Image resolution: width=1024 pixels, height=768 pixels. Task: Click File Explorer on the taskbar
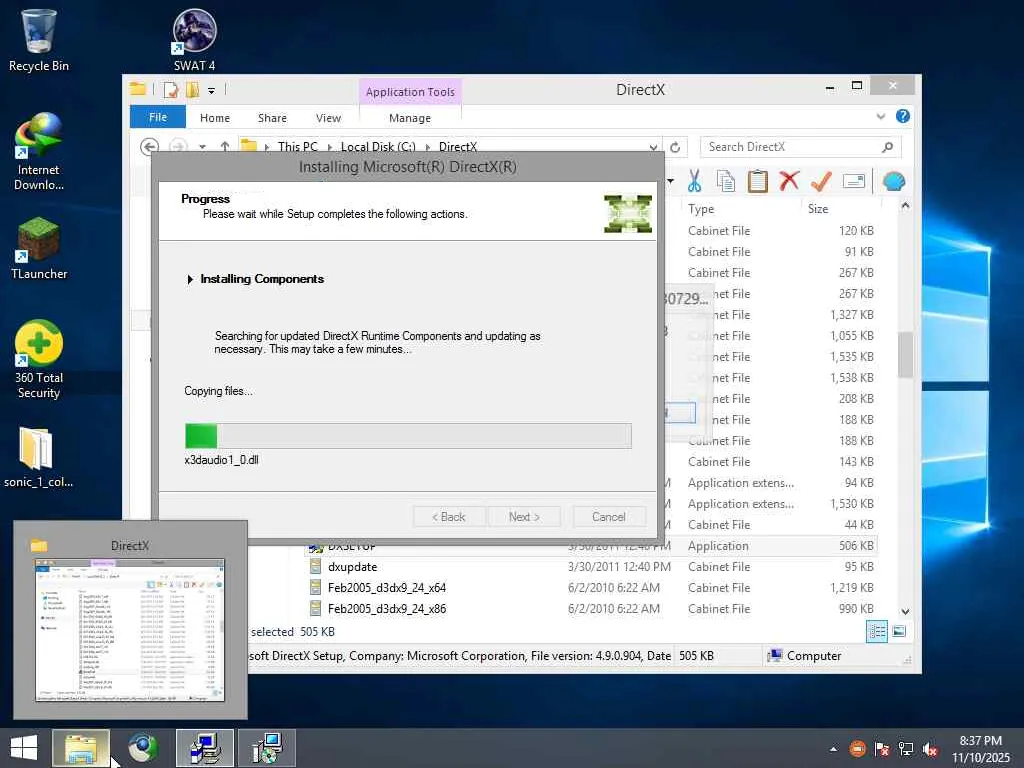(x=80, y=748)
